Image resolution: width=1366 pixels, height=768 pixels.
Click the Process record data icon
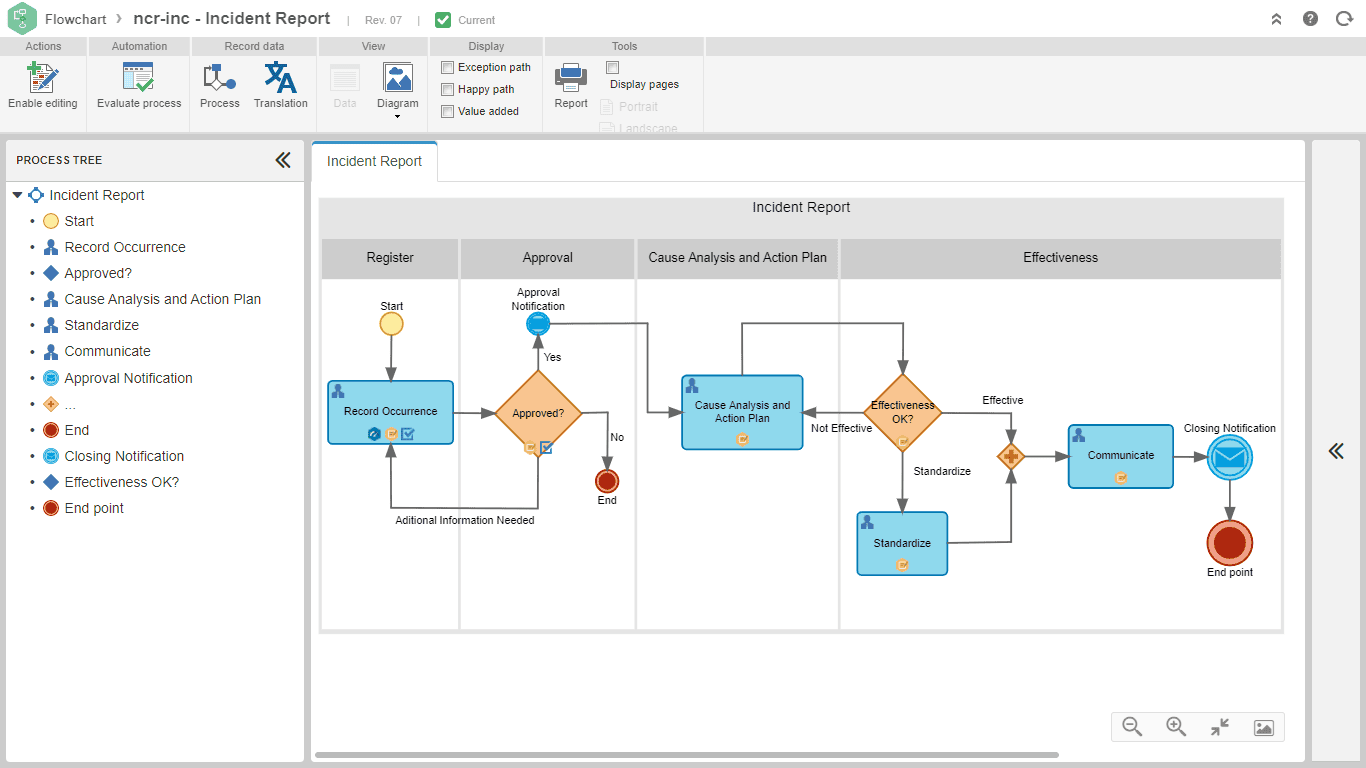(x=219, y=78)
